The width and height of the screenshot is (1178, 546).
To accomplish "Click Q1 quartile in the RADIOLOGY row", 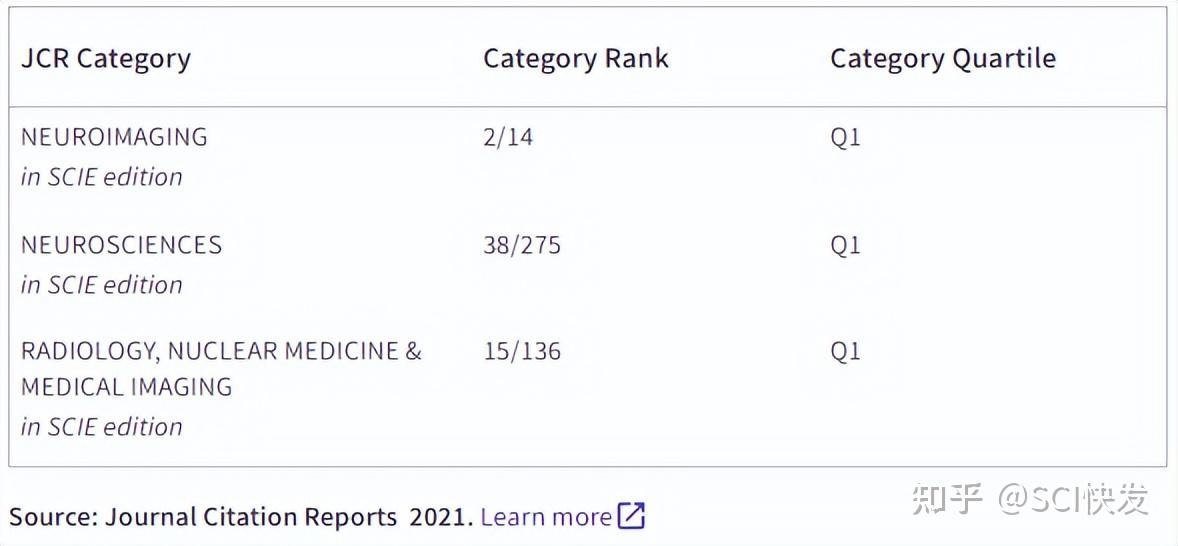I will tap(845, 351).
